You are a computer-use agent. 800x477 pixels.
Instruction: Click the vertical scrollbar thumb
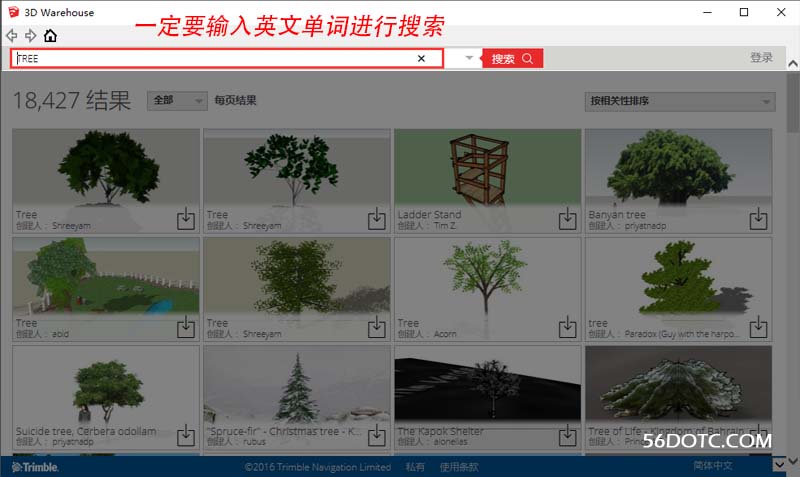point(793,102)
